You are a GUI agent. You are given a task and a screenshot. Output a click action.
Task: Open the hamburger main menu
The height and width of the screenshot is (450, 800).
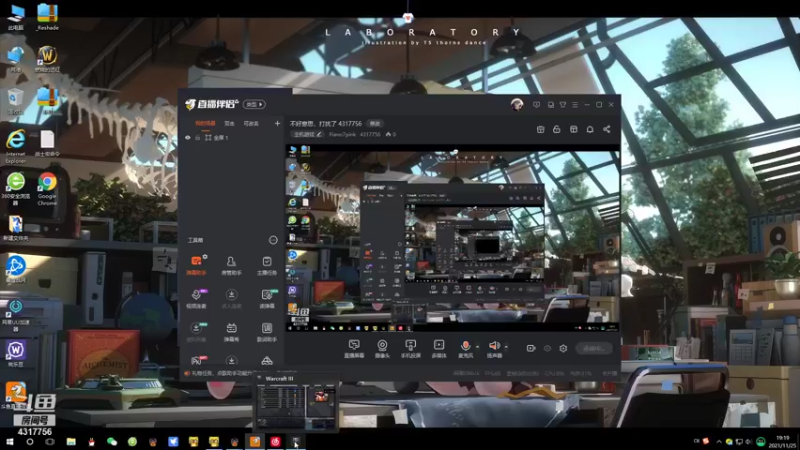[575, 105]
